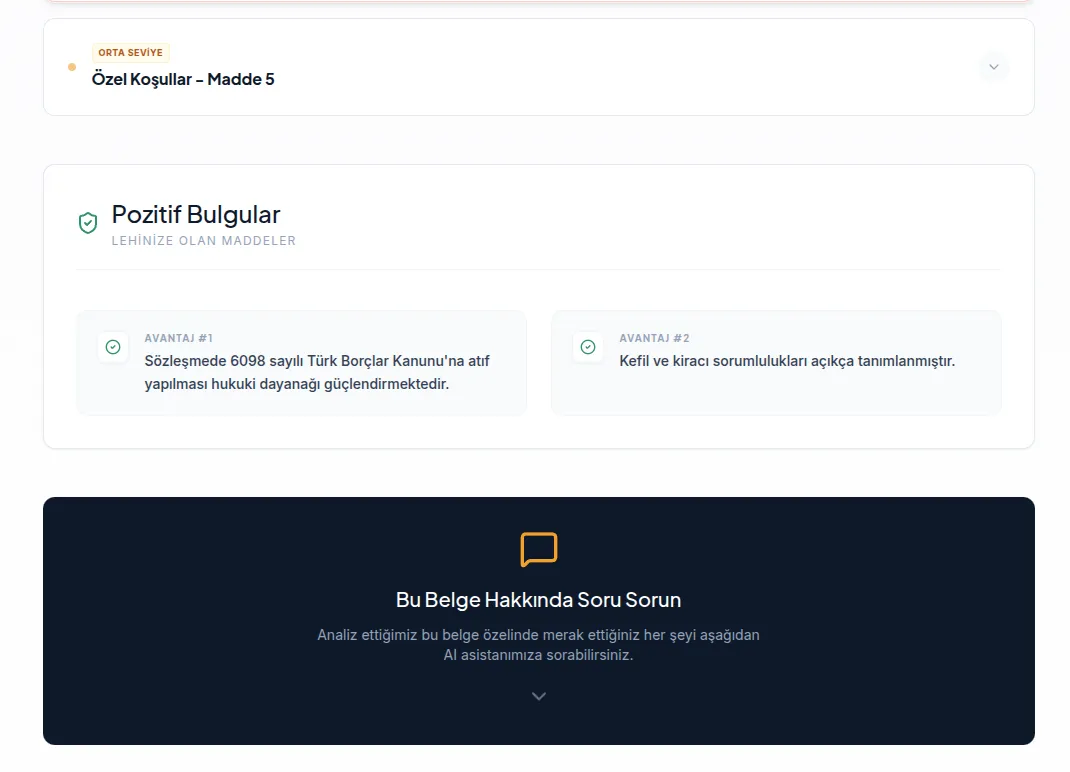Screen dimensions: 1070x772
Task: Click the LEHİNİZE OLAN MADDELER subtitle
Action: coord(204,241)
